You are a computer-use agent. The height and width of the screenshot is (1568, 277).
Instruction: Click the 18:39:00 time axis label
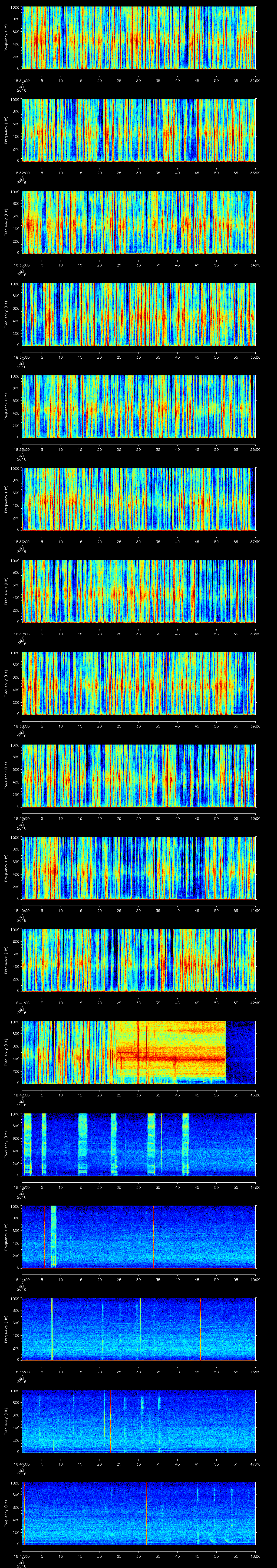tap(21, 818)
